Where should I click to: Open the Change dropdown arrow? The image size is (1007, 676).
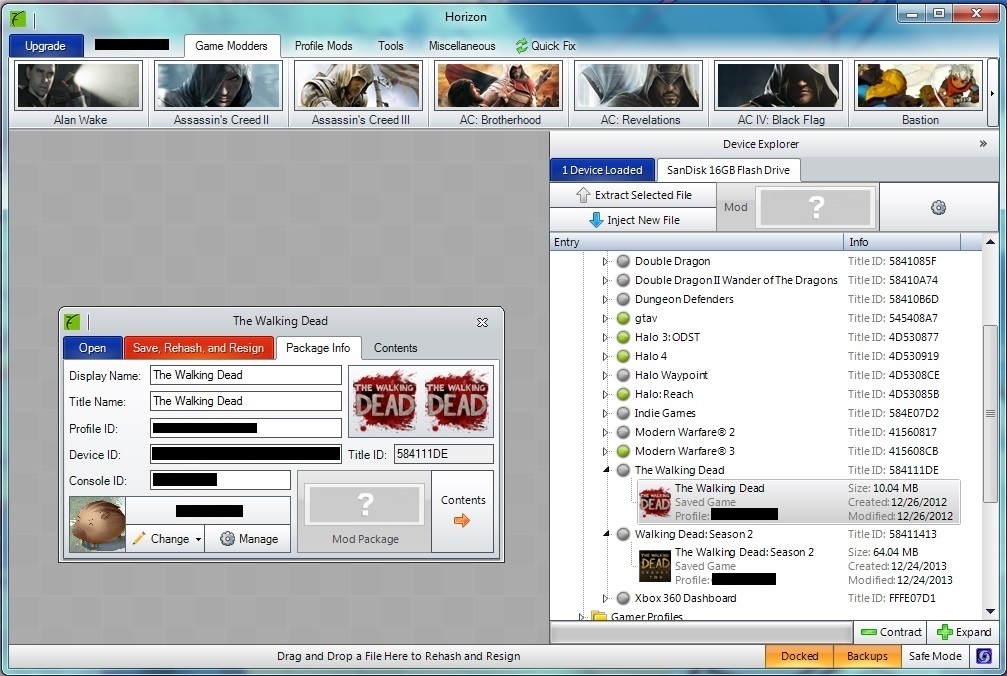click(198, 539)
